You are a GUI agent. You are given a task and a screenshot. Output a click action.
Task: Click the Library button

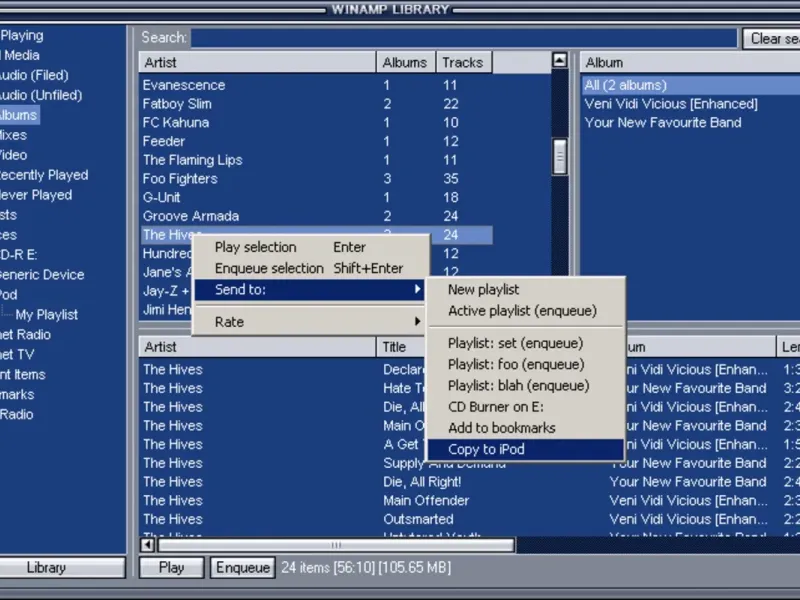point(62,567)
